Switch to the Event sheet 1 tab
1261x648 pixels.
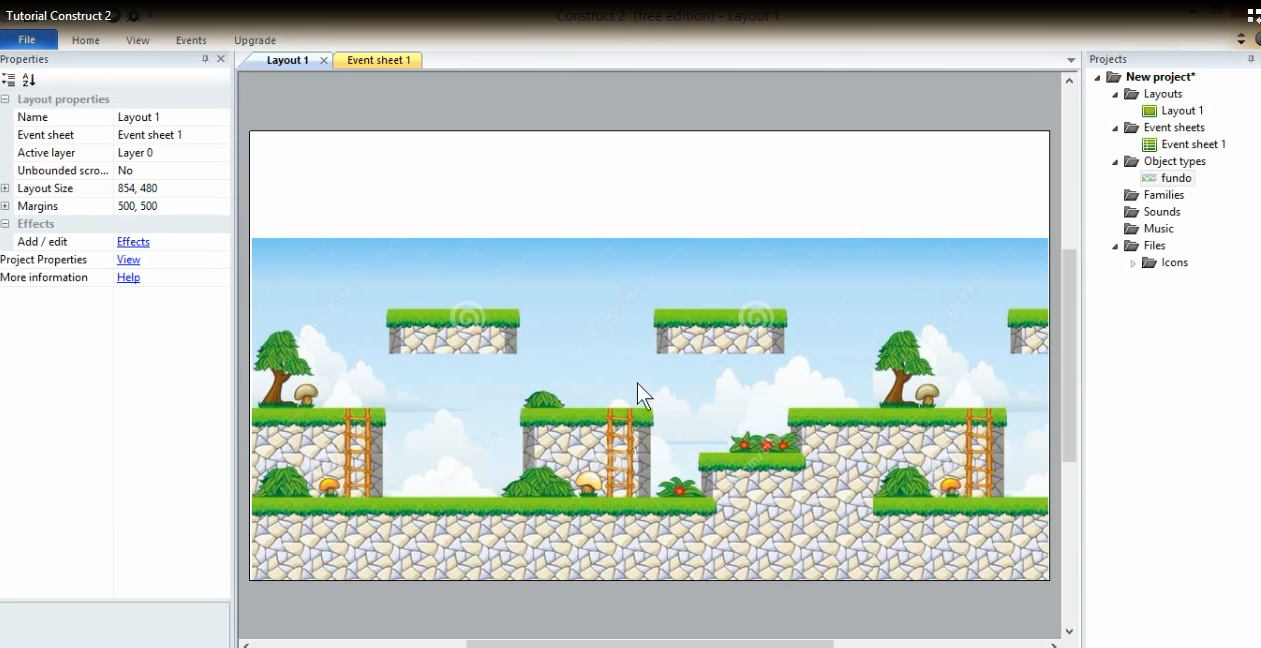(x=378, y=60)
